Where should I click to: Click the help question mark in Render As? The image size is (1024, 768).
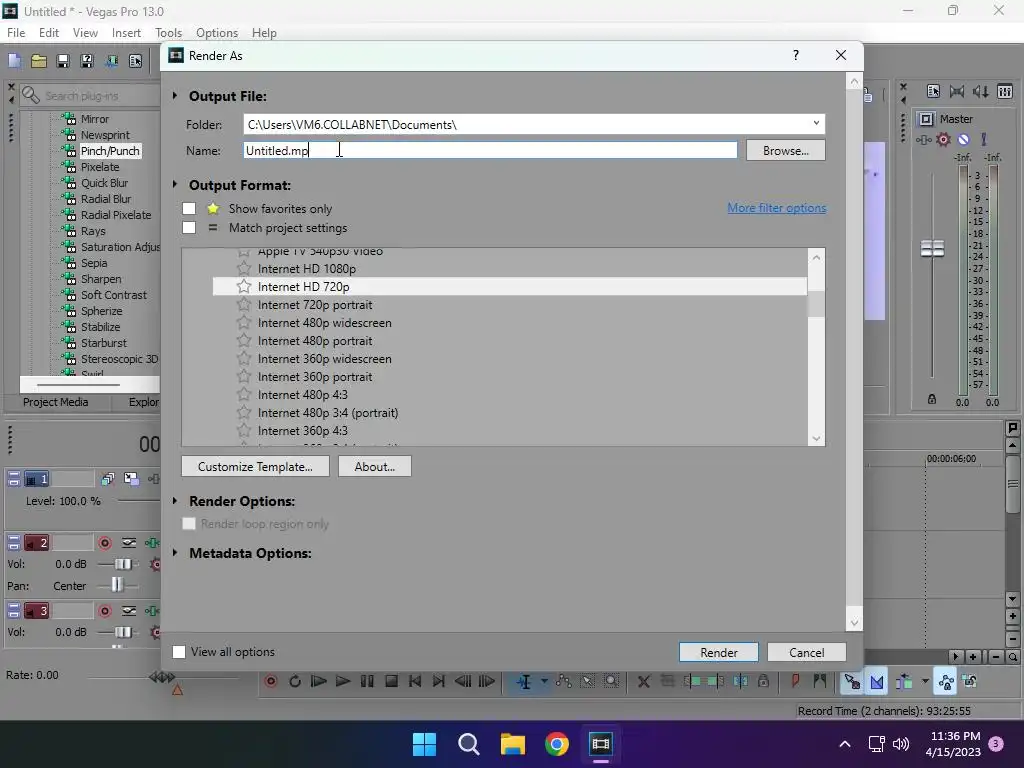pyautogui.click(x=795, y=56)
